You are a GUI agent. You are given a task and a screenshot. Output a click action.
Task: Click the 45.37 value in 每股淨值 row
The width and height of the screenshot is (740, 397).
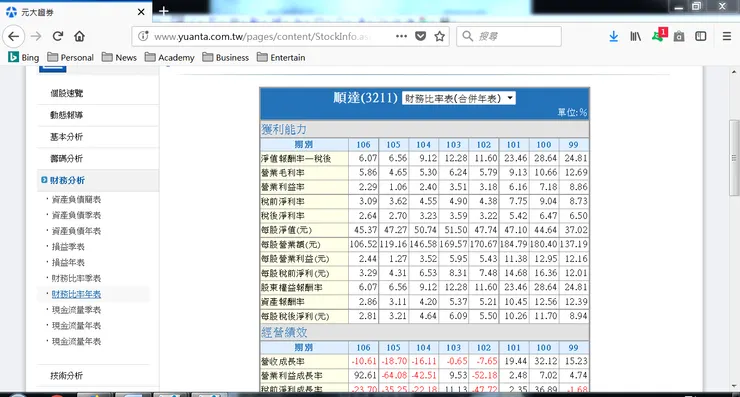point(368,230)
